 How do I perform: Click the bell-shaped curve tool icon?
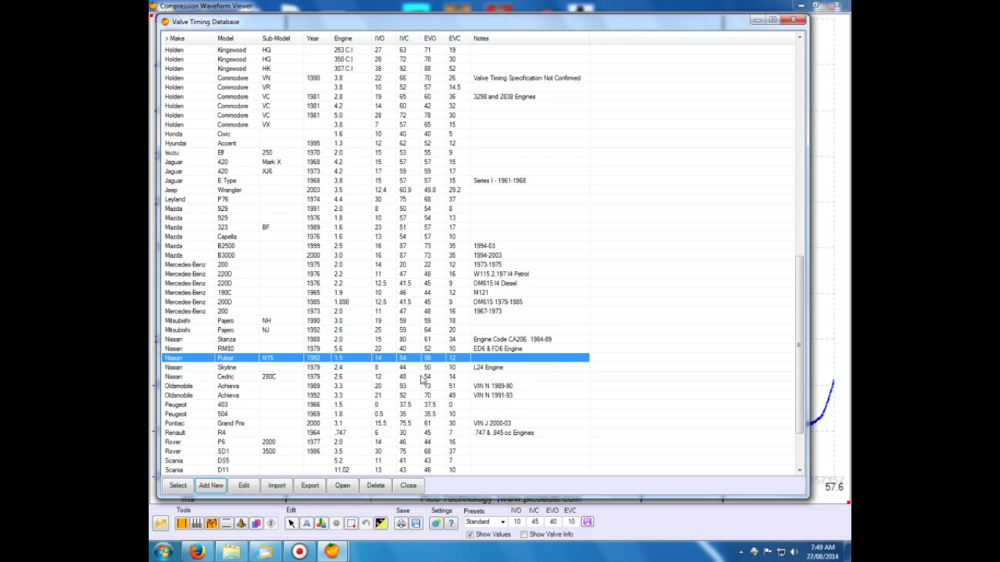point(241,523)
